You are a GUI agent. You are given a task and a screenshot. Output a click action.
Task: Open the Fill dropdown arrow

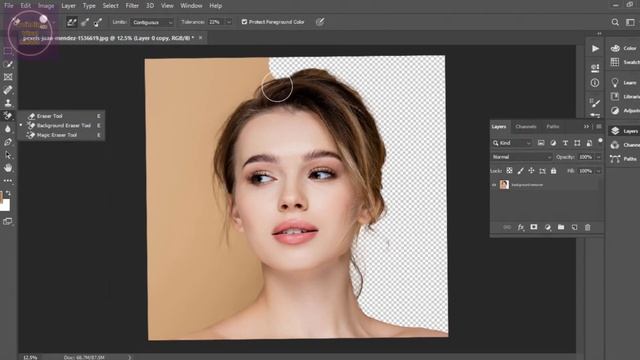pos(599,171)
